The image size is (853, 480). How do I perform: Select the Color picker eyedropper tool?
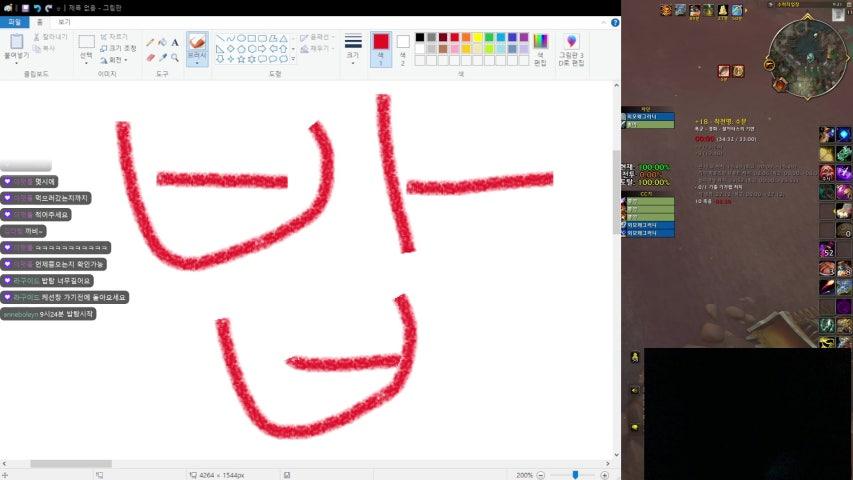point(162,57)
